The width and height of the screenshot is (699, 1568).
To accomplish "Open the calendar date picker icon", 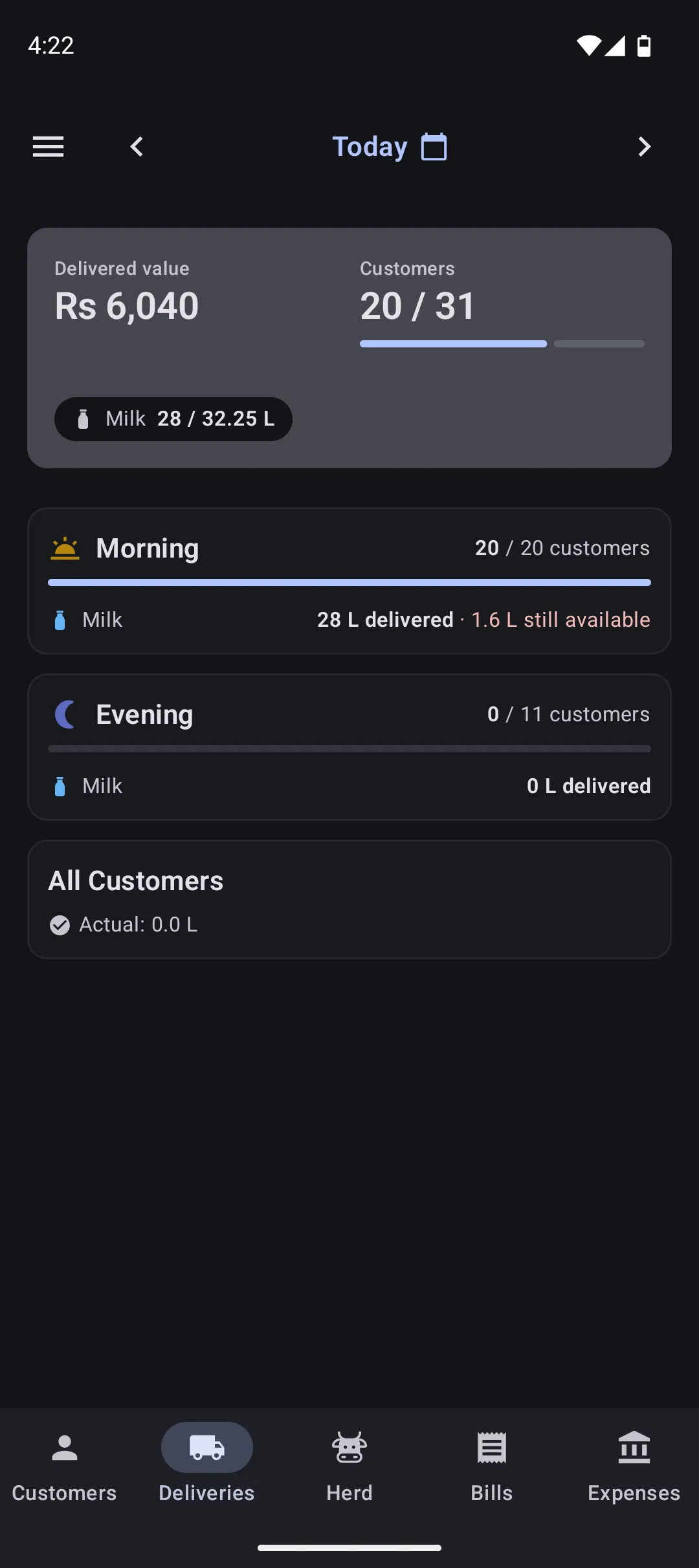I will pos(434,147).
